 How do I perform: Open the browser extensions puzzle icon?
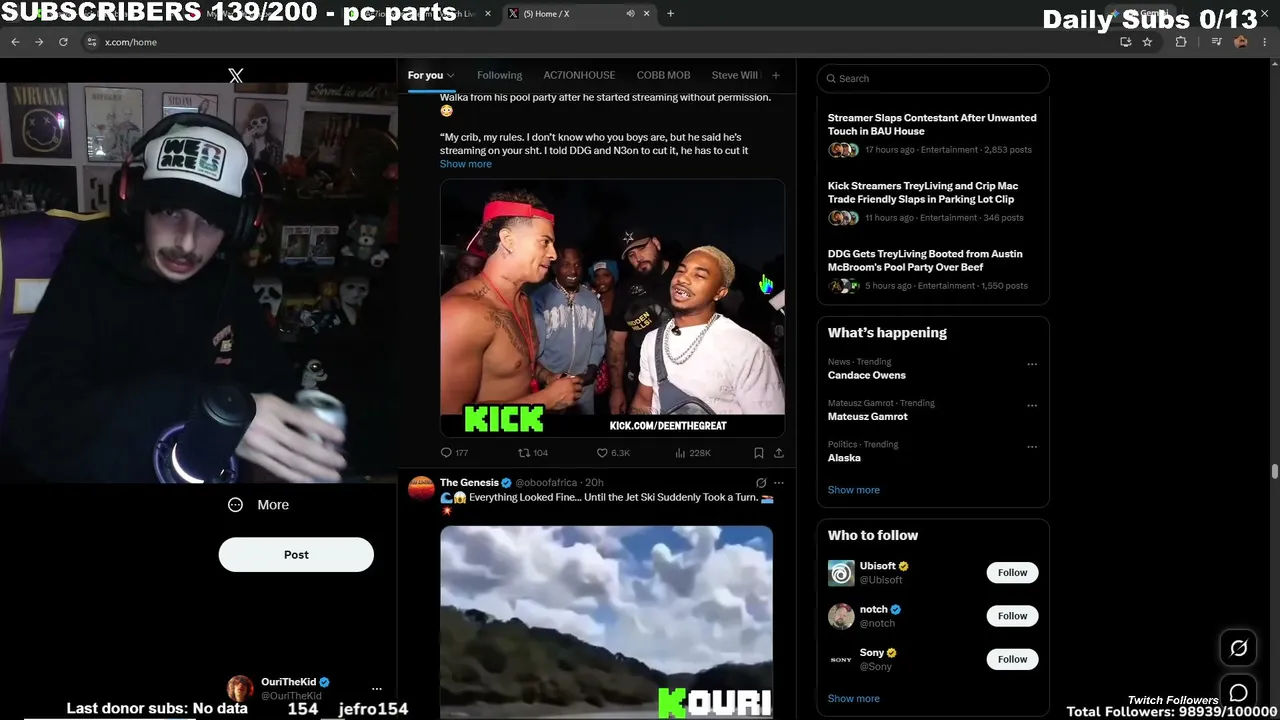pos(1181,42)
